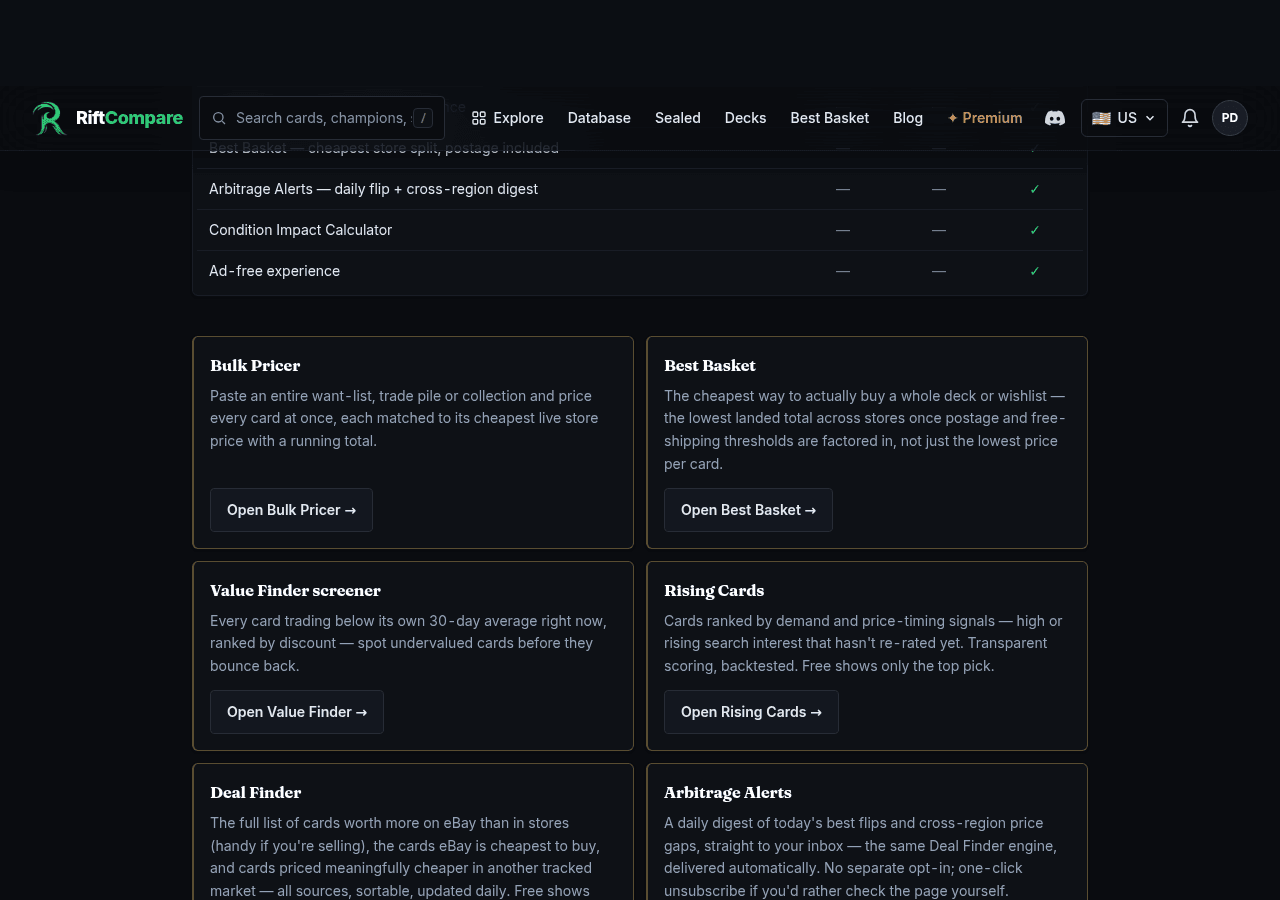
Task: Open the Decks nav item
Action: click(746, 118)
